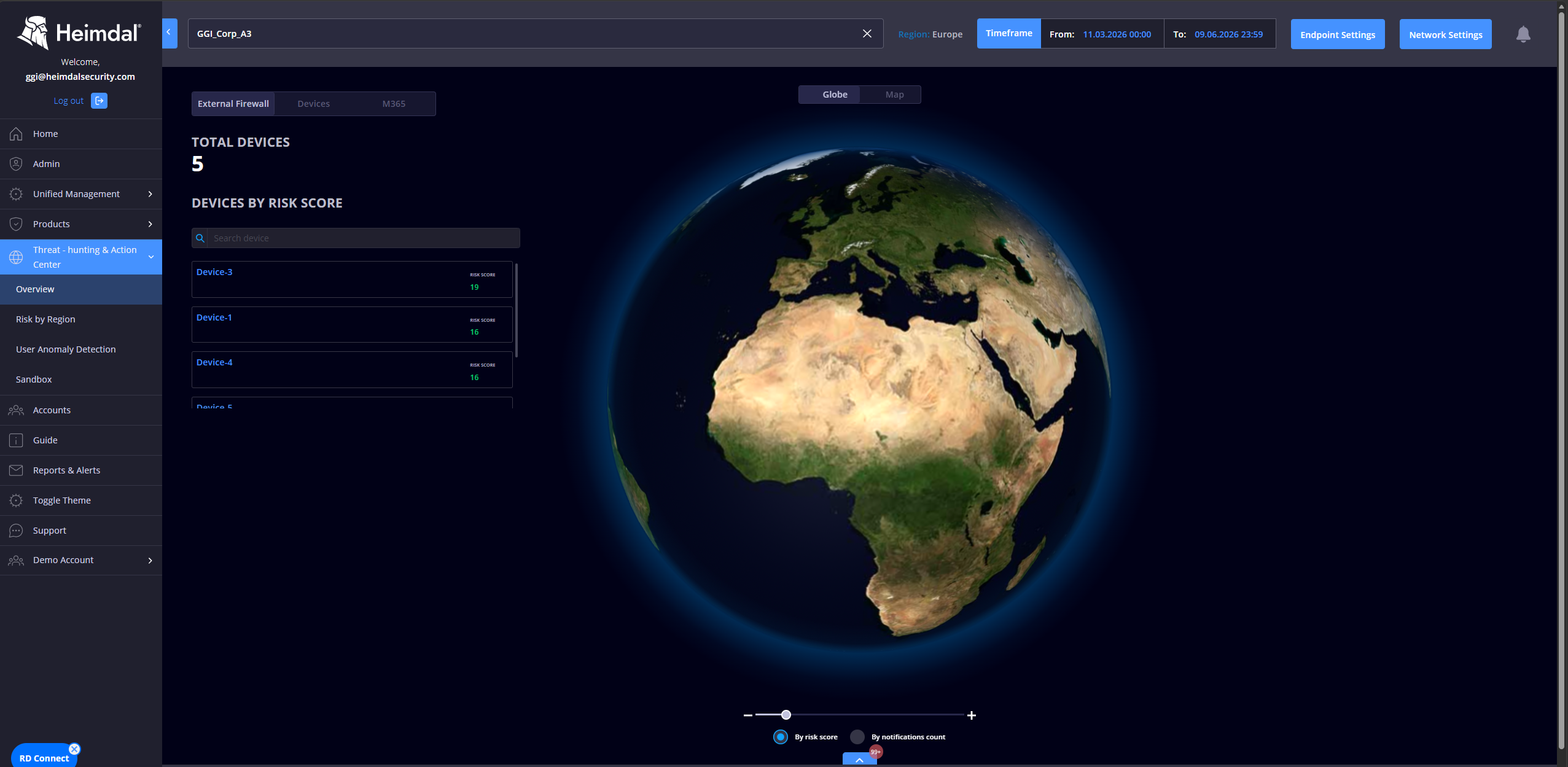Viewport: 1568px width, 767px height.
Task: Click the RD Connect button
Action: [x=44, y=758]
